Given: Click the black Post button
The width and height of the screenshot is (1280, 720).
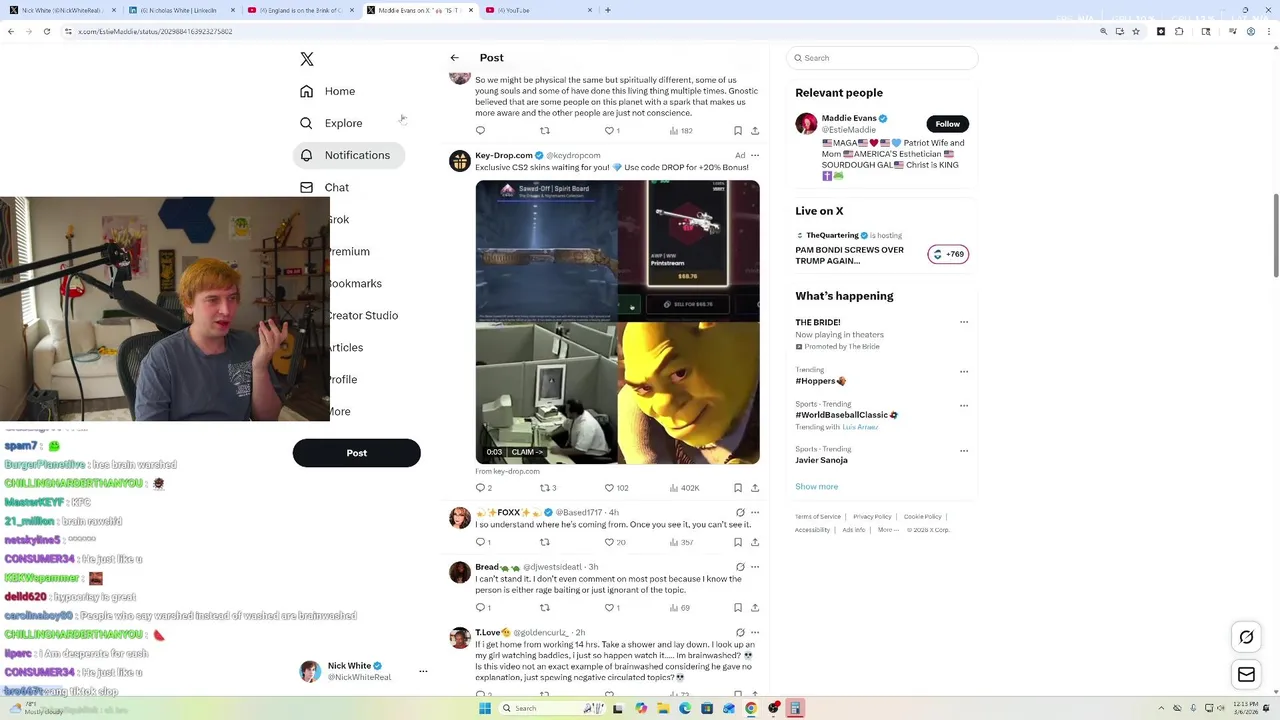Looking at the screenshot, I should [356, 453].
